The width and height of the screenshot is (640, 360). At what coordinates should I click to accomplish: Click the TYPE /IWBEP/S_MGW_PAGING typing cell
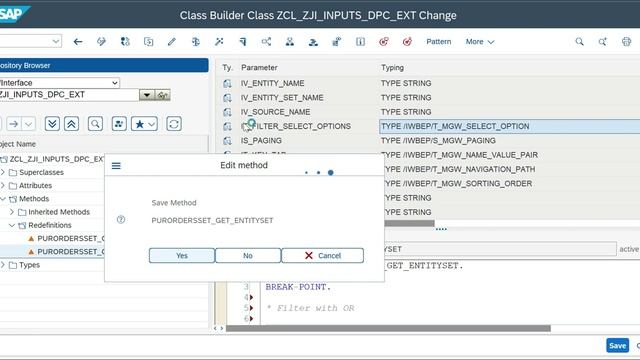click(x=438, y=140)
